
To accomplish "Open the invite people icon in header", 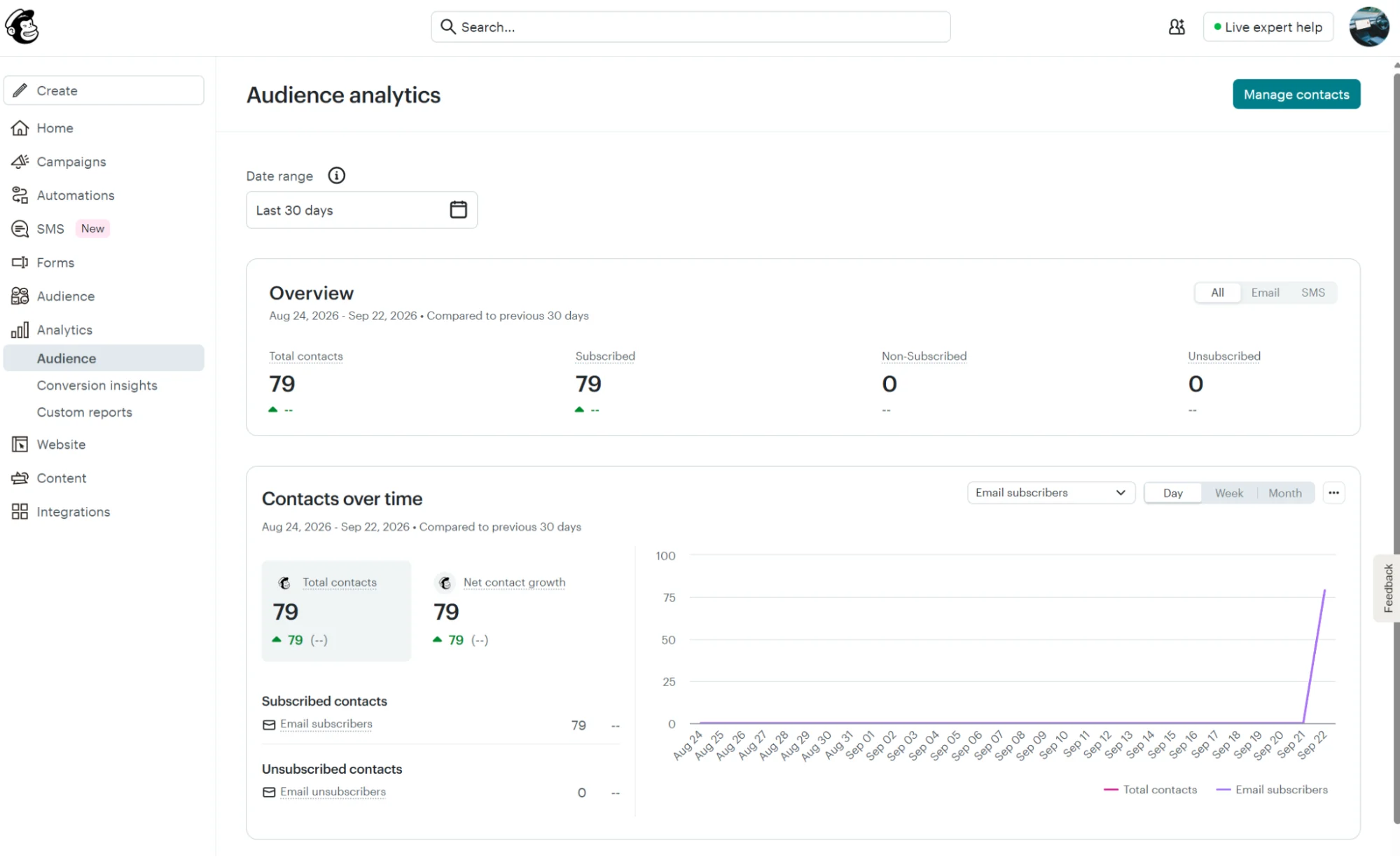I will [1177, 27].
